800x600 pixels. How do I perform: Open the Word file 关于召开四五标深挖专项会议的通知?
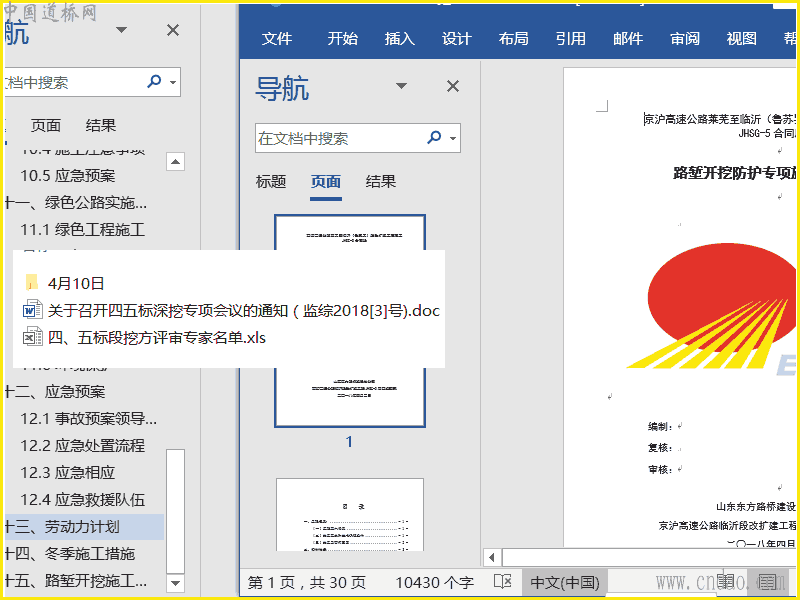pyautogui.click(x=232, y=310)
